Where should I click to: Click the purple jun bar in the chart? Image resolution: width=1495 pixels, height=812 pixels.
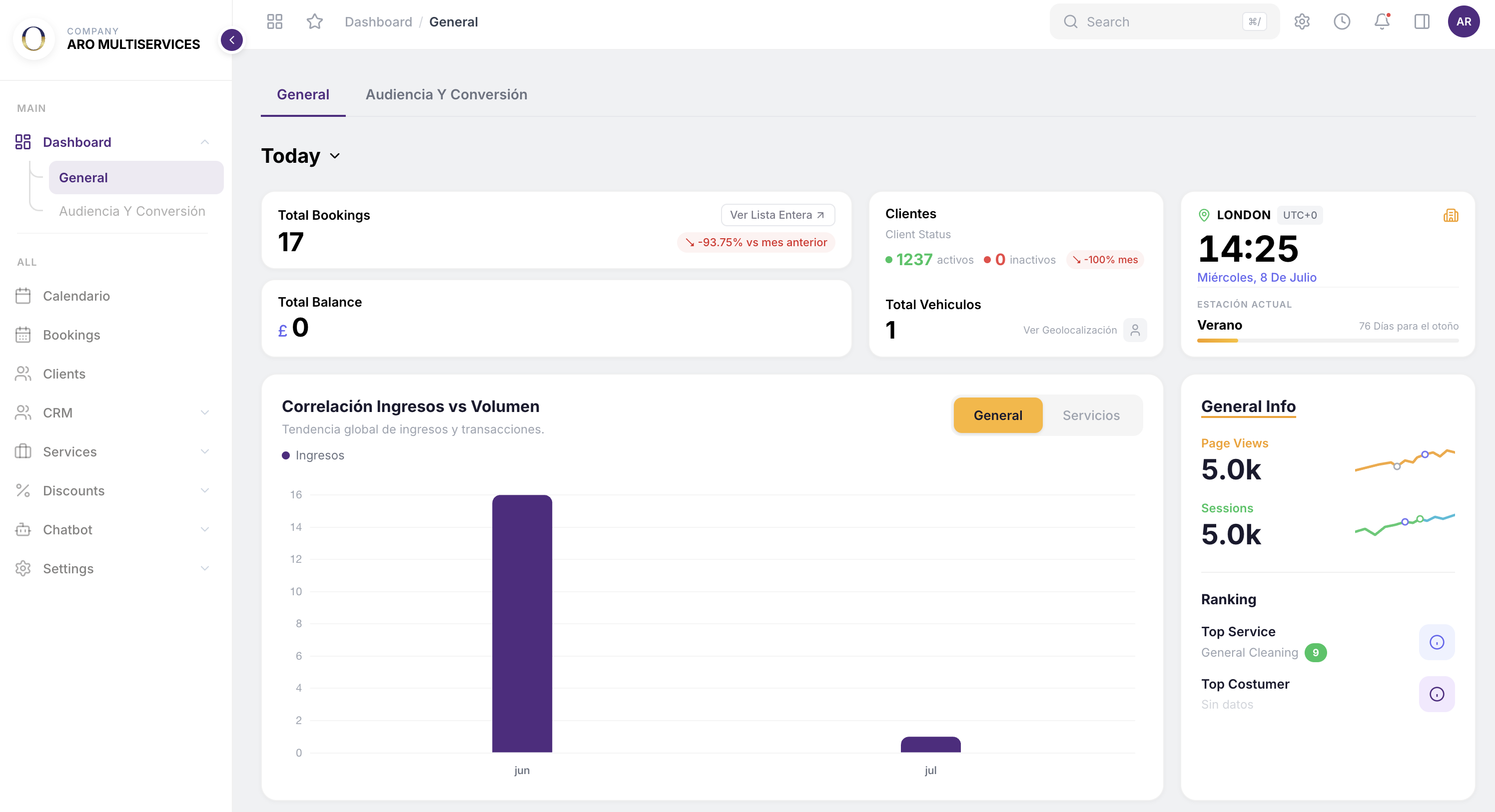(x=522, y=624)
